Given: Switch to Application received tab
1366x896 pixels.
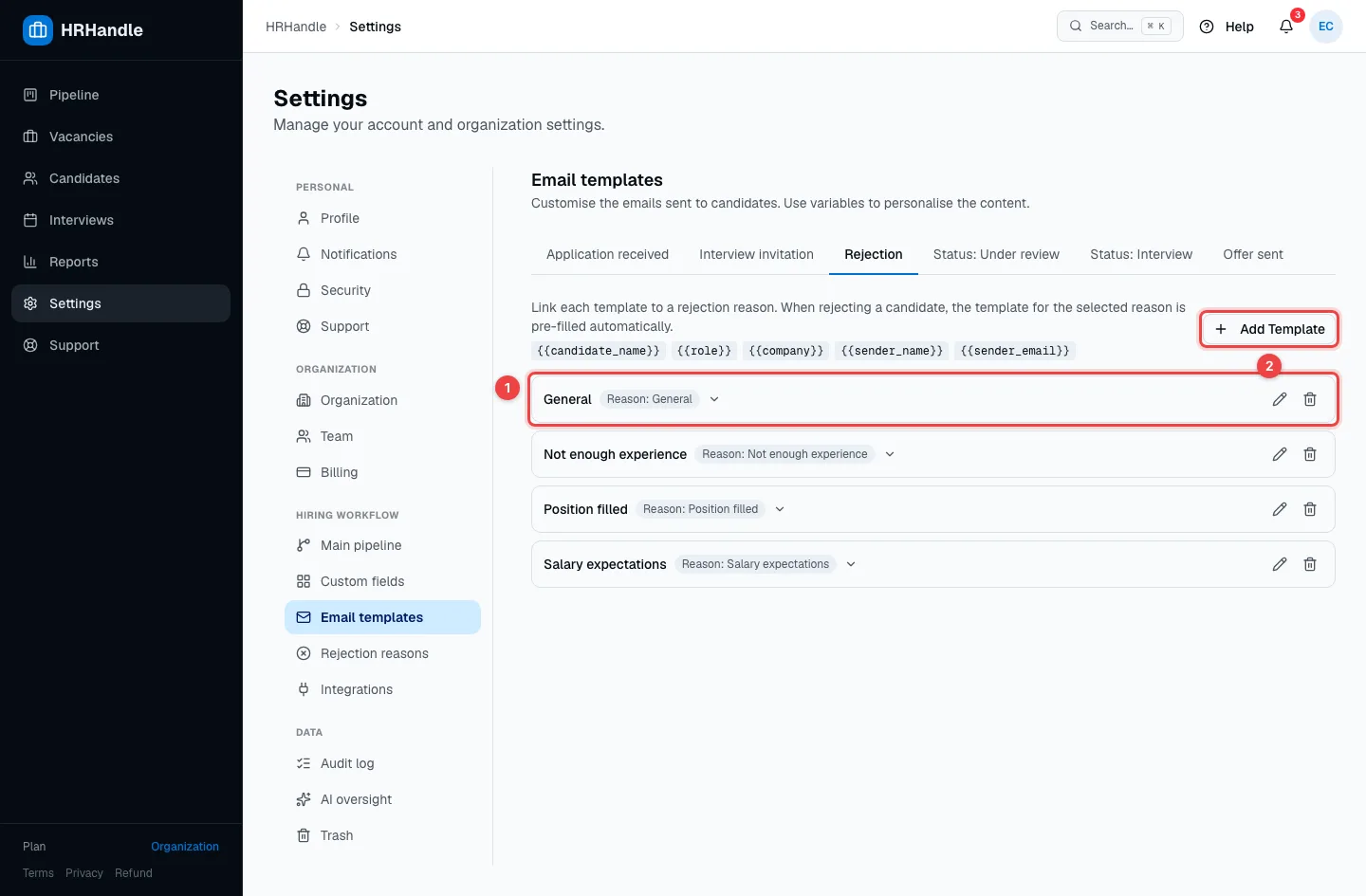Looking at the screenshot, I should click(607, 254).
